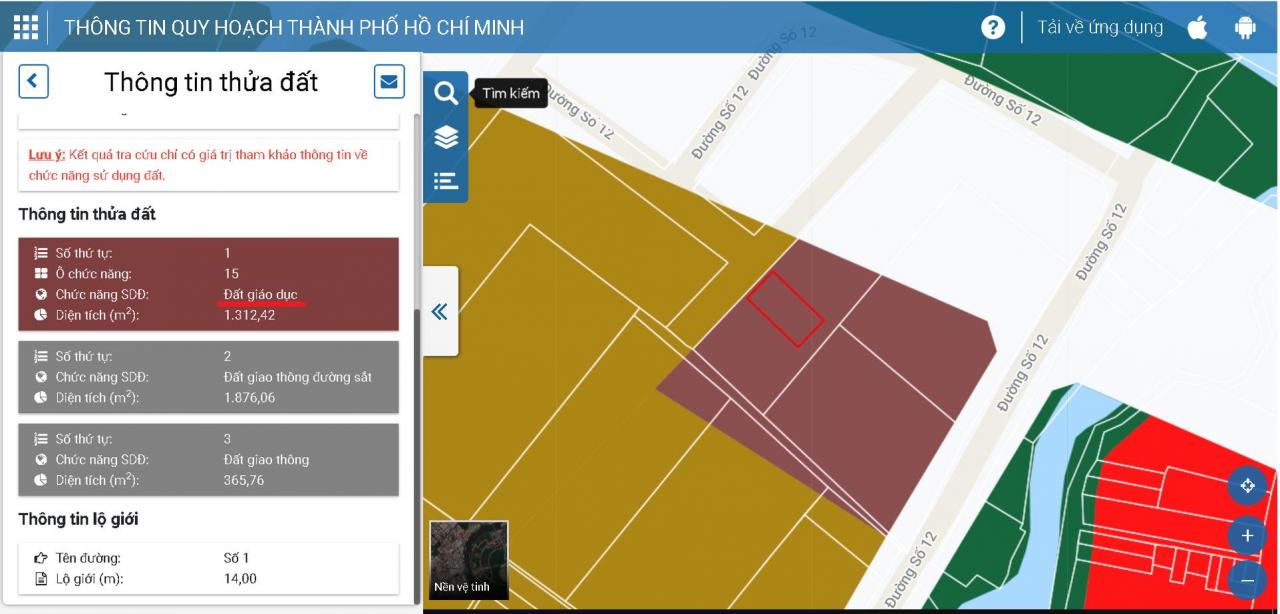Viewport: 1280px width, 614px height.
Task: Click the side panel vertical scrollbar
Action: [417, 400]
